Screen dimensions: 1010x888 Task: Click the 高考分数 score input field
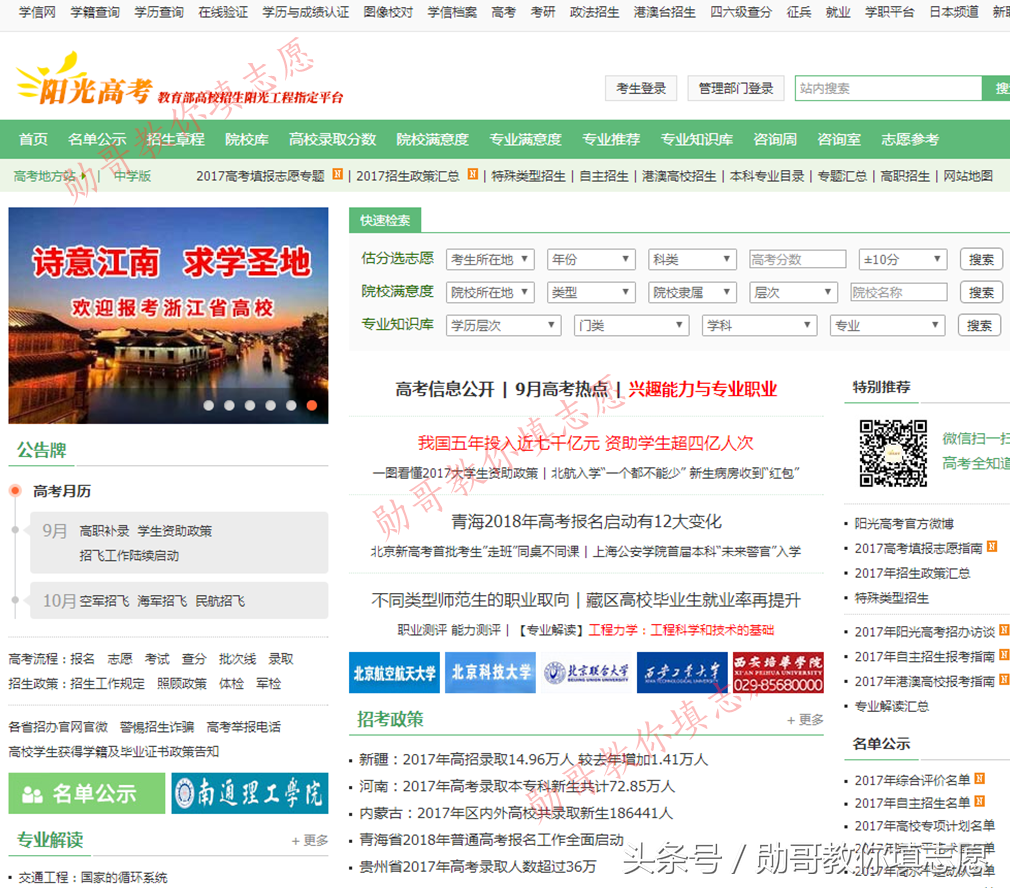[x=796, y=258]
